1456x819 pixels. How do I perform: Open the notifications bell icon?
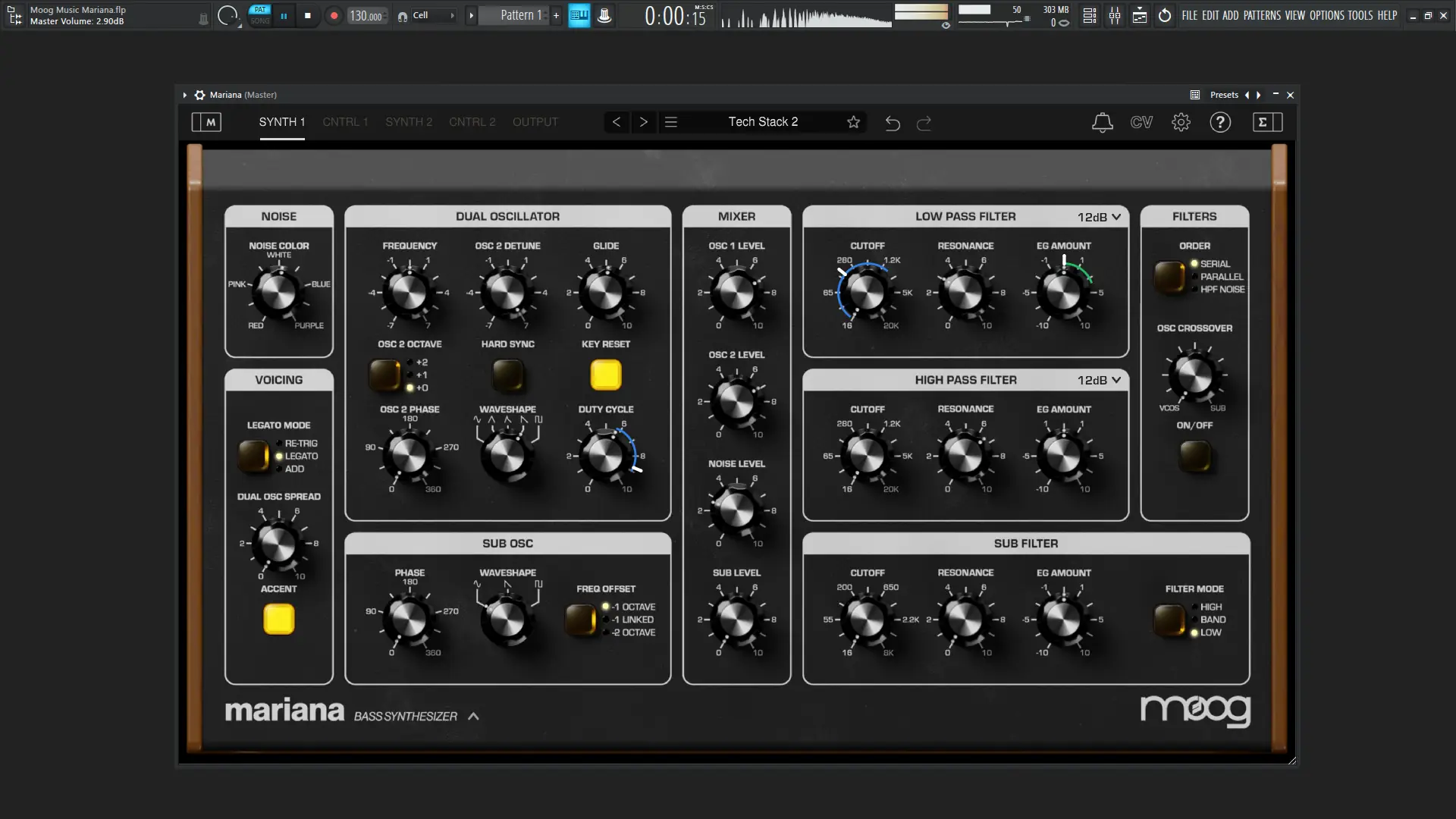tap(1102, 122)
